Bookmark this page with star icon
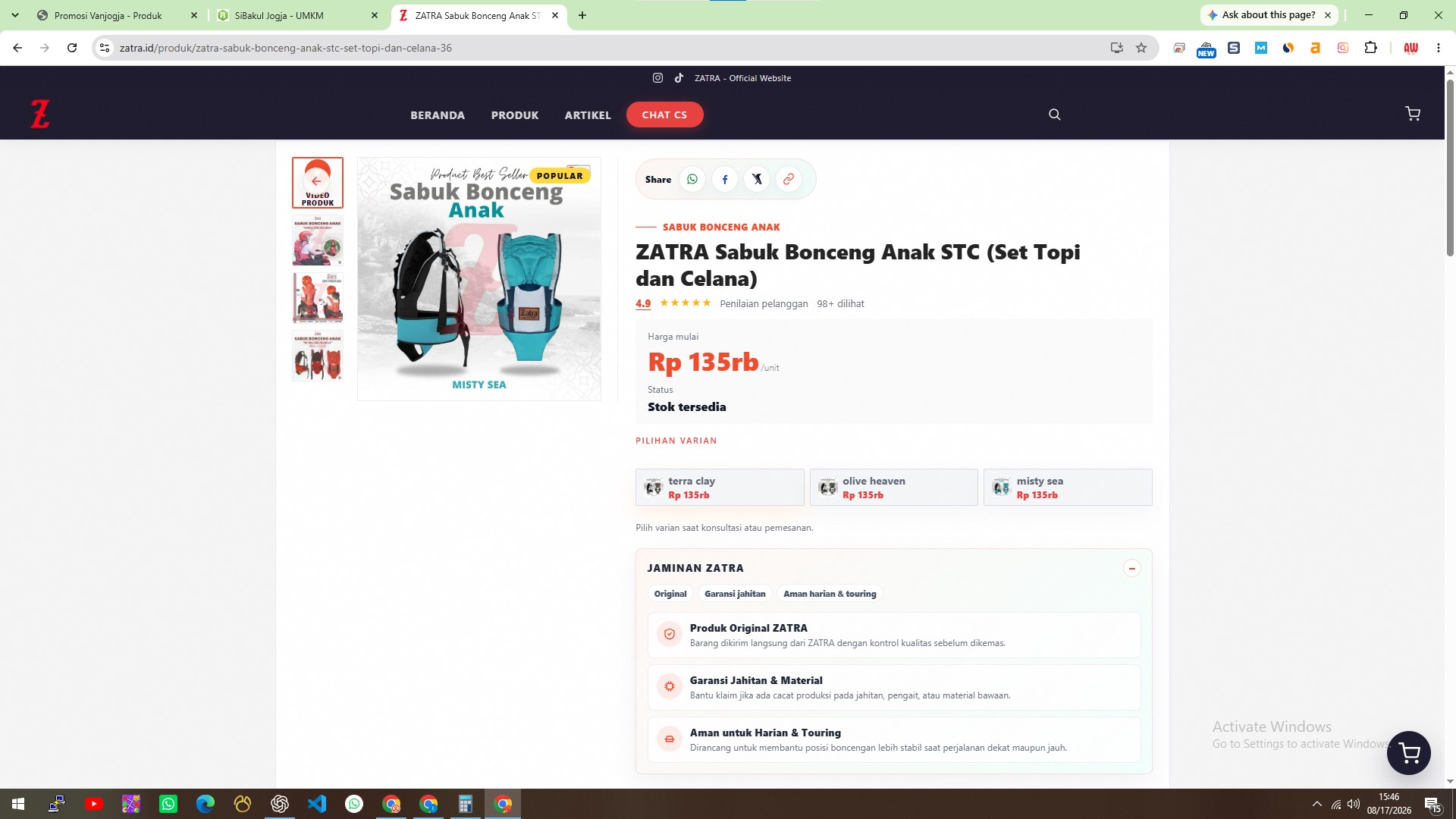The height and width of the screenshot is (819, 1456). (x=1141, y=48)
